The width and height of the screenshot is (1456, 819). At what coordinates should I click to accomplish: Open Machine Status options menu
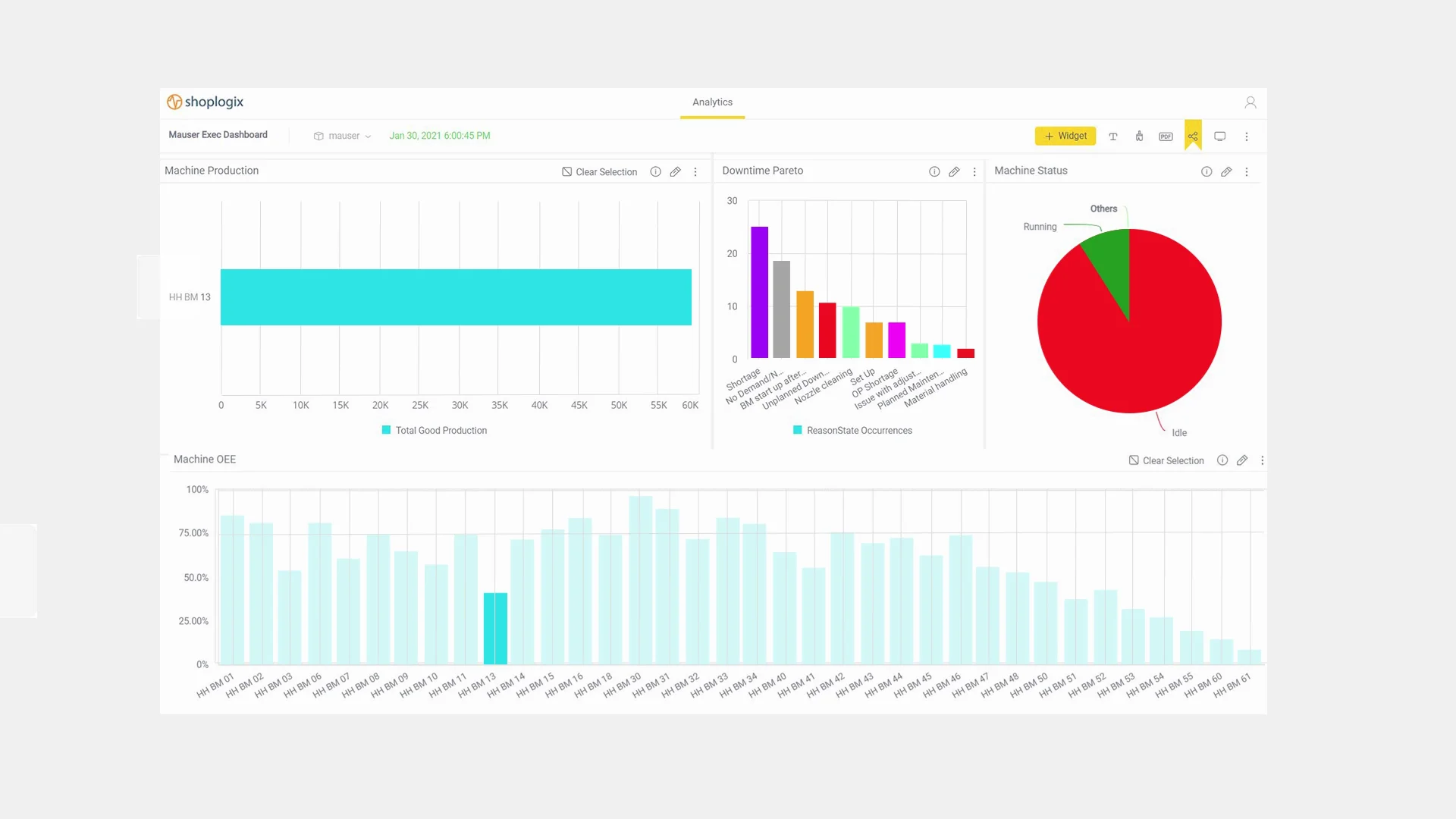[1247, 172]
